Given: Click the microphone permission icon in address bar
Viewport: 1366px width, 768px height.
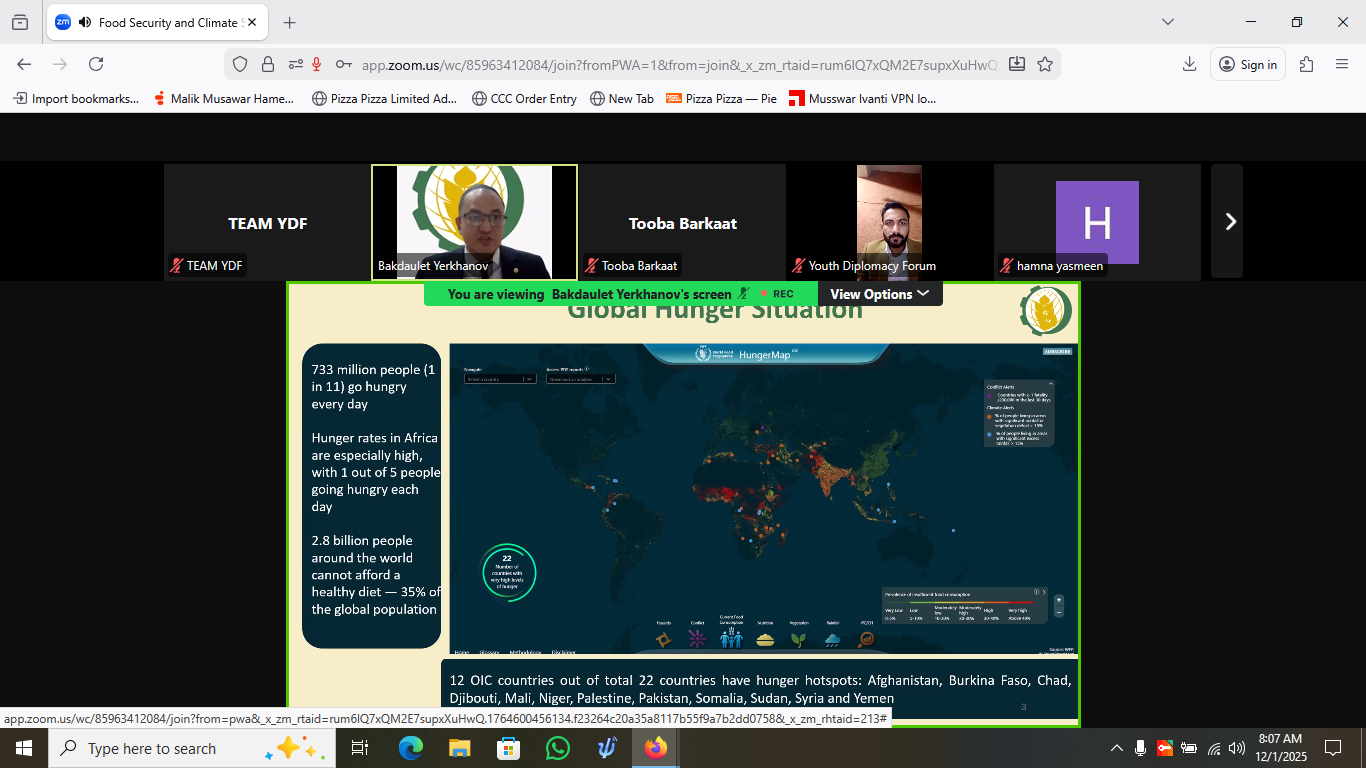Looking at the screenshot, I should coord(317,64).
